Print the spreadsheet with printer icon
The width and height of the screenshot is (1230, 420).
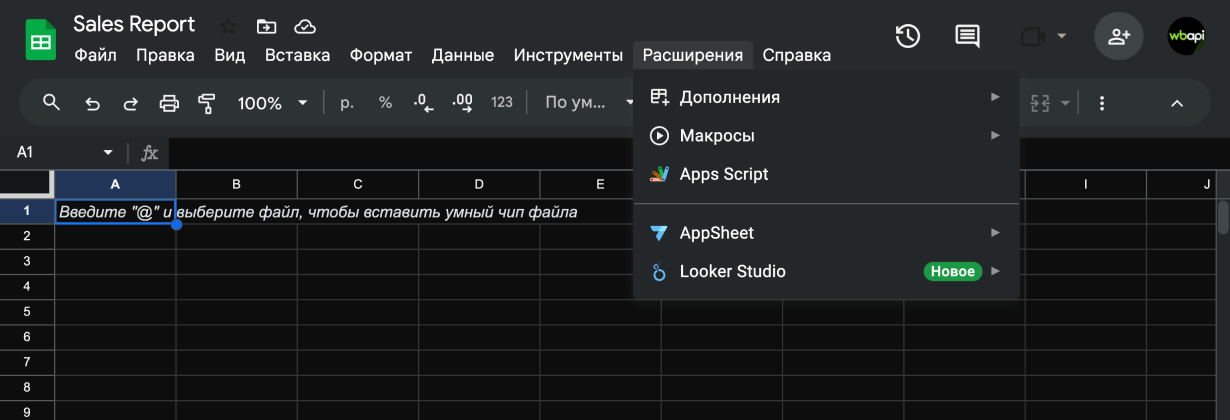169,103
